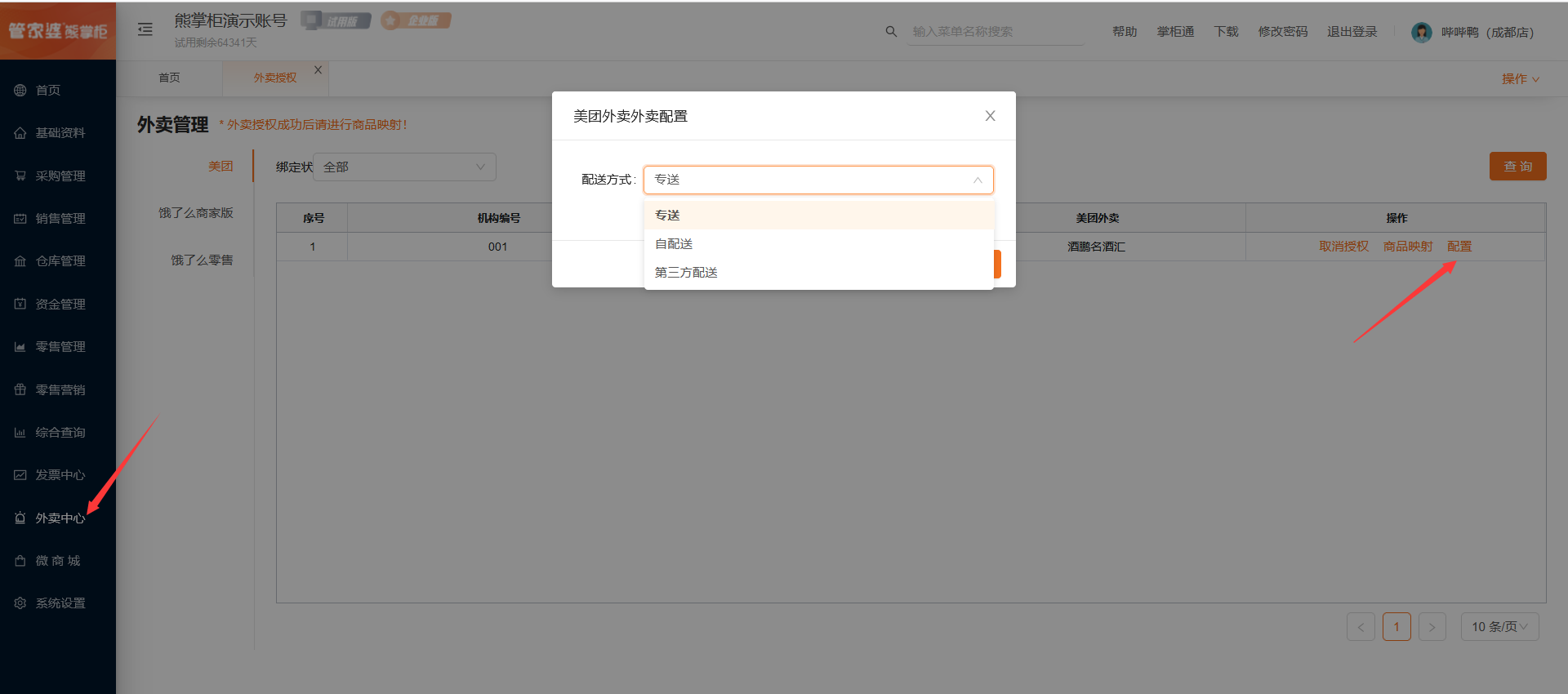
Task: Close the 美团外卖外卖配置 dialog
Action: [x=990, y=116]
